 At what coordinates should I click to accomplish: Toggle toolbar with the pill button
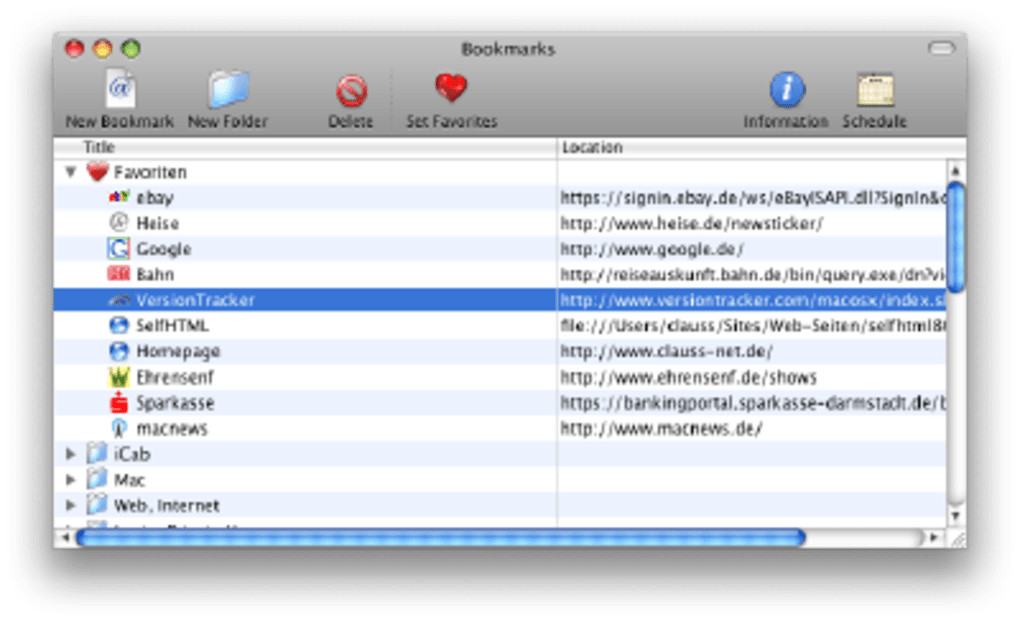click(941, 48)
